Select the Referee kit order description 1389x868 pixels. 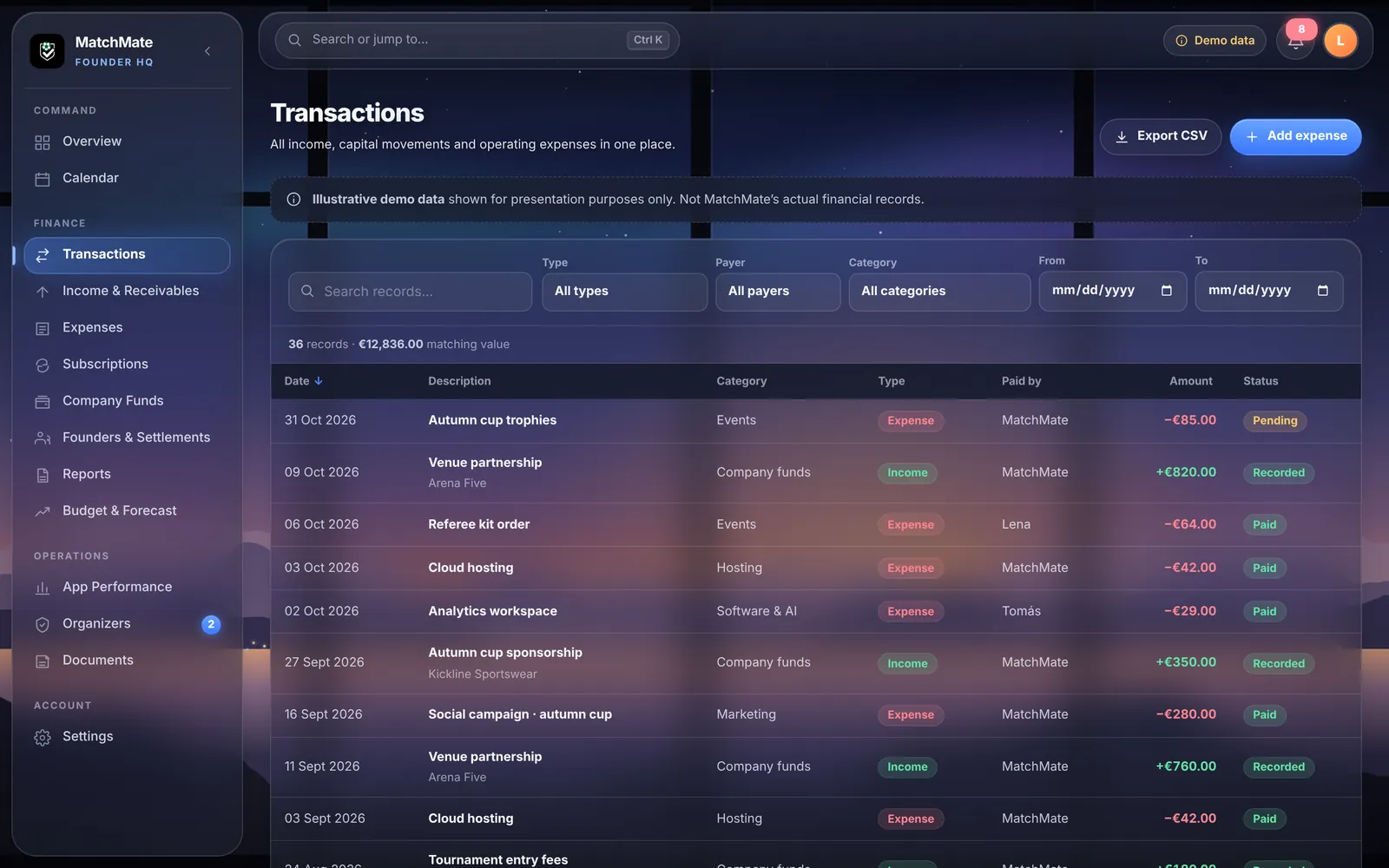tap(478, 524)
